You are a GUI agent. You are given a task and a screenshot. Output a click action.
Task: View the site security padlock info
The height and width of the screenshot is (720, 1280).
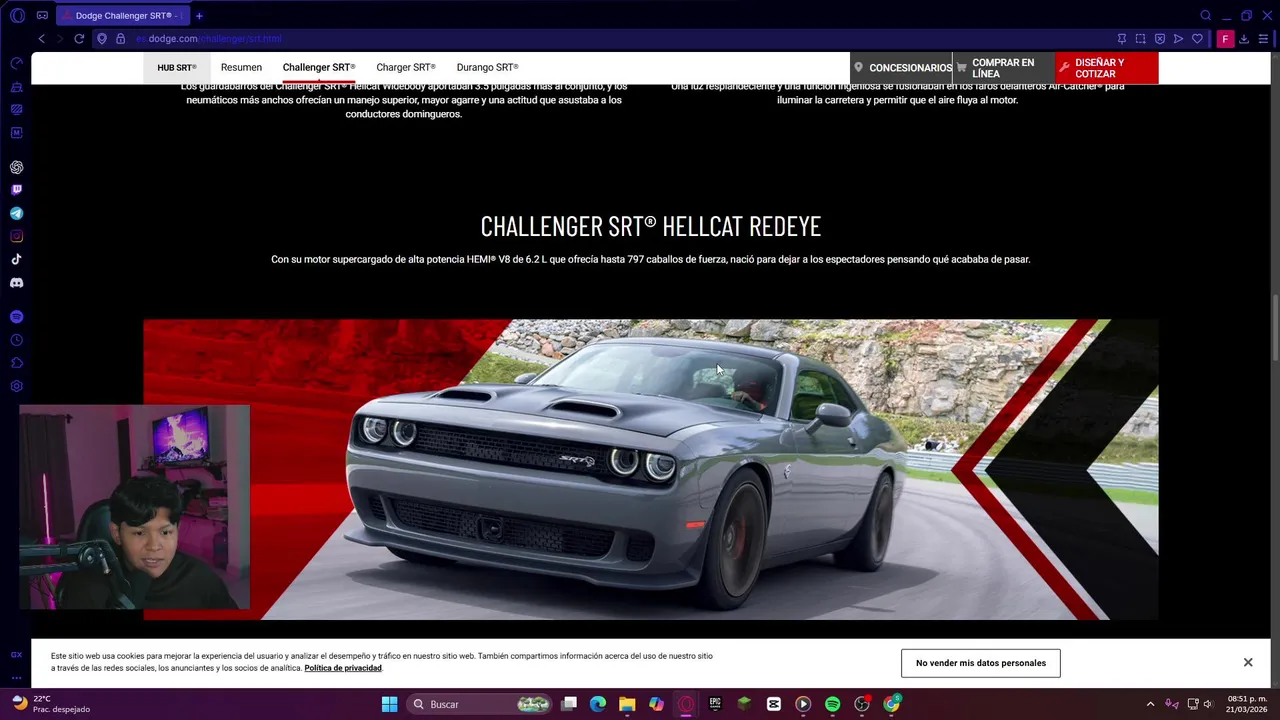120,39
